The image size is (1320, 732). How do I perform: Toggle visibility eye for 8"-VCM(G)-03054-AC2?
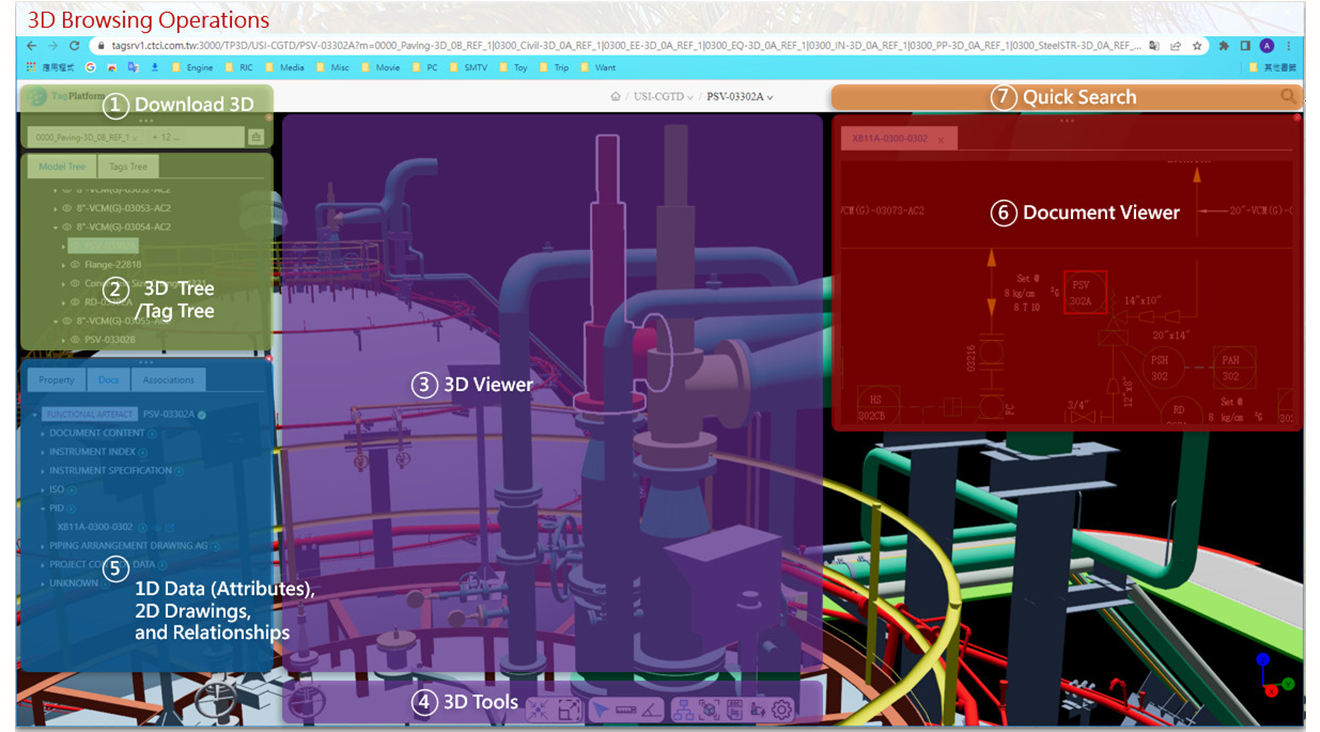(x=67, y=227)
